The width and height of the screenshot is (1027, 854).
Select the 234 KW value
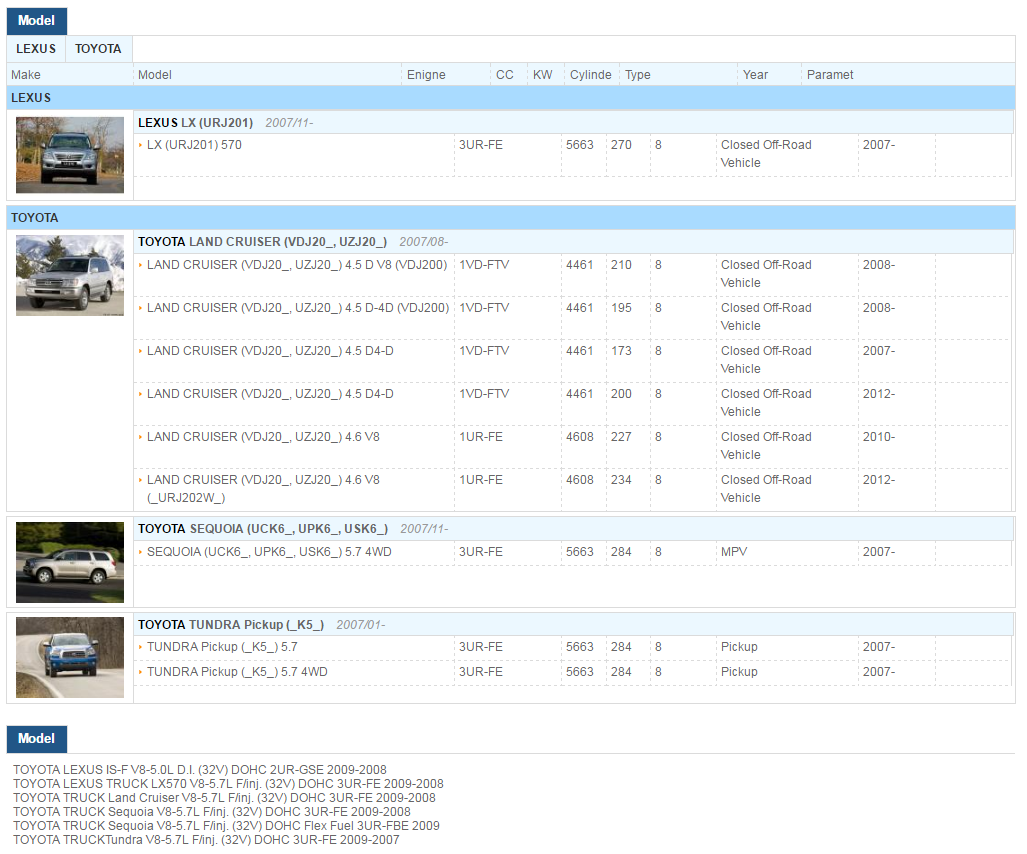(621, 480)
